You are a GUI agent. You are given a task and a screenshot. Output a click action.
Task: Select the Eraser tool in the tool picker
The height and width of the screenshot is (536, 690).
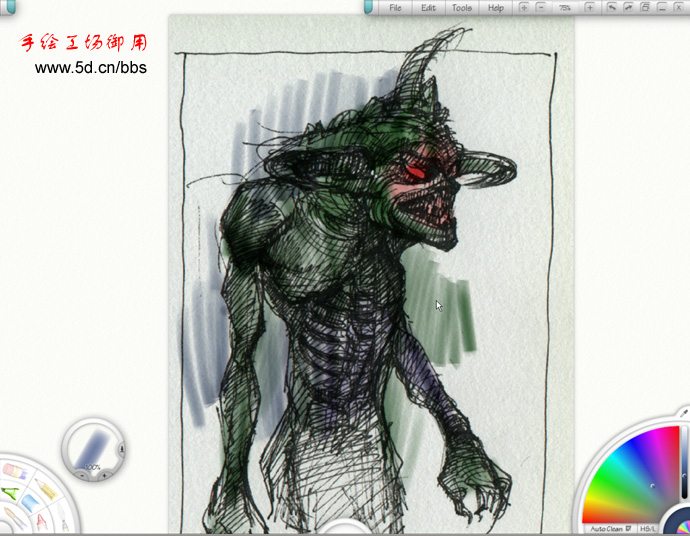pyautogui.click(x=15, y=472)
